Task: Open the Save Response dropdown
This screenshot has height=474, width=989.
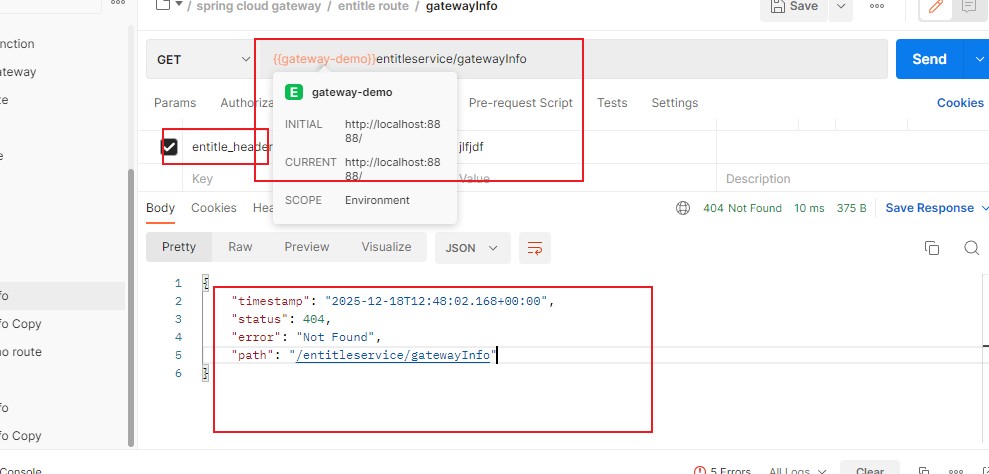Action: pyautogui.click(x=937, y=208)
